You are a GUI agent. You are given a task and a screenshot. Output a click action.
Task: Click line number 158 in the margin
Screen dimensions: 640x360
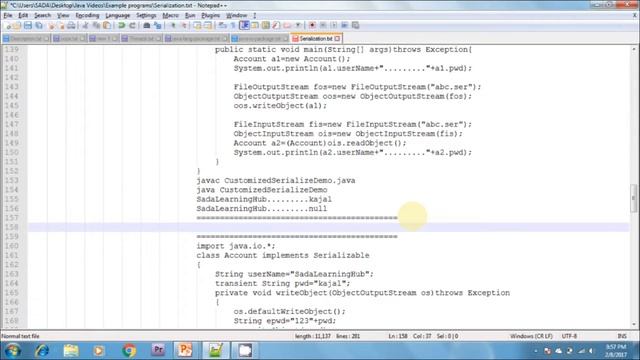click(x=12, y=227)
